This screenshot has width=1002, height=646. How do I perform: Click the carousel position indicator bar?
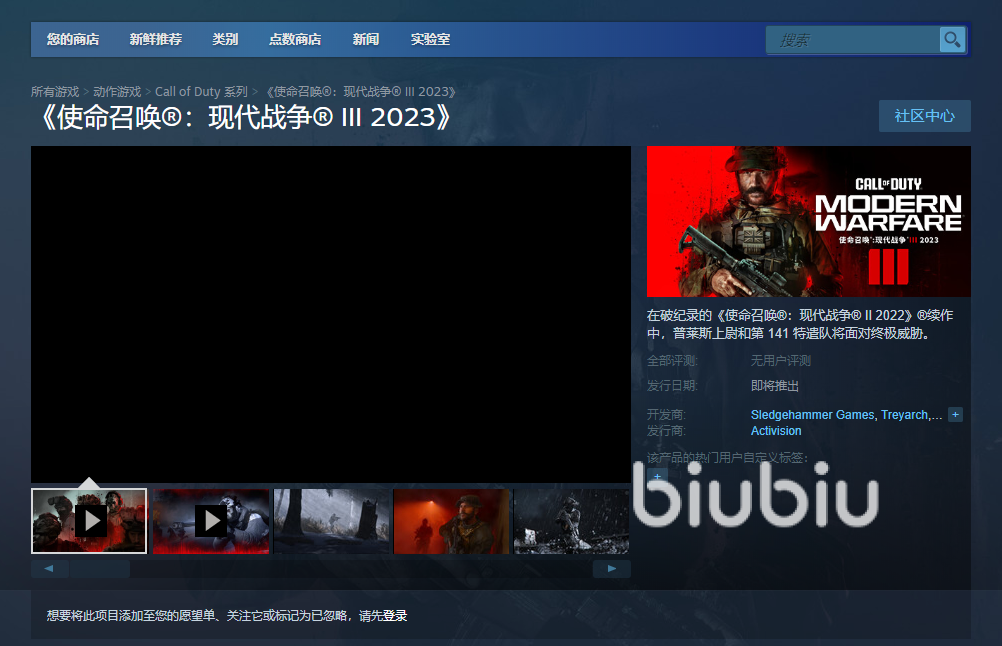[x=105, y=567]
